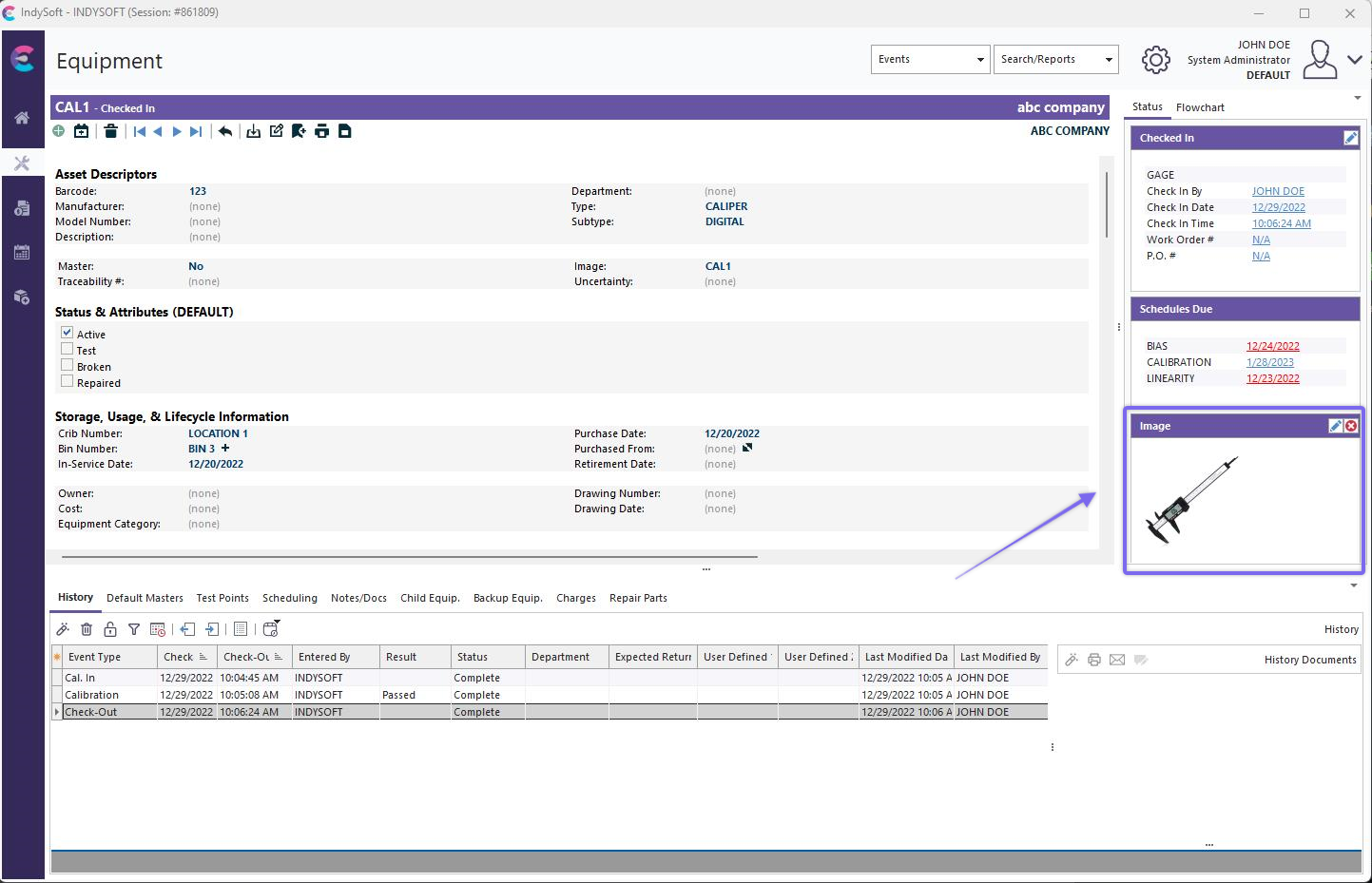The height and width of the screenshot is (883, 1372).
Task: Click the save disk icon in toolbar
Action: pyautogui.click(x=345, y=131)
